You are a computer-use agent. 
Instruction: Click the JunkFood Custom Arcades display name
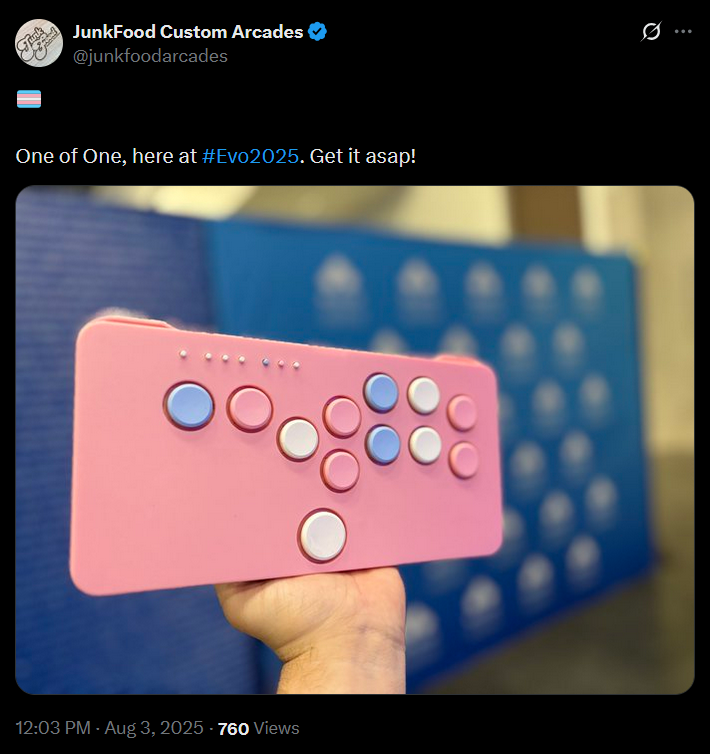coord(188,32)
